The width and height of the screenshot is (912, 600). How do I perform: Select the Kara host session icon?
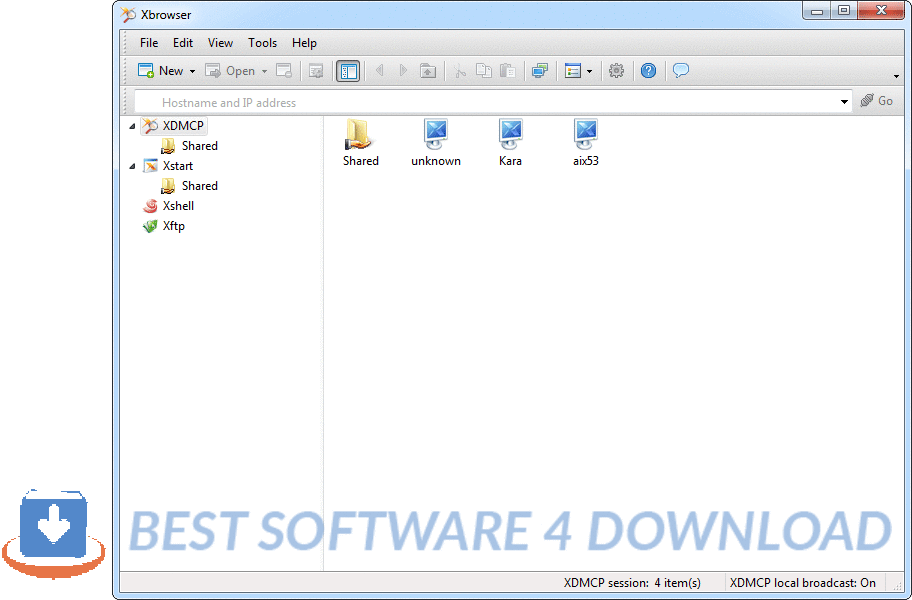coord(510,143)
